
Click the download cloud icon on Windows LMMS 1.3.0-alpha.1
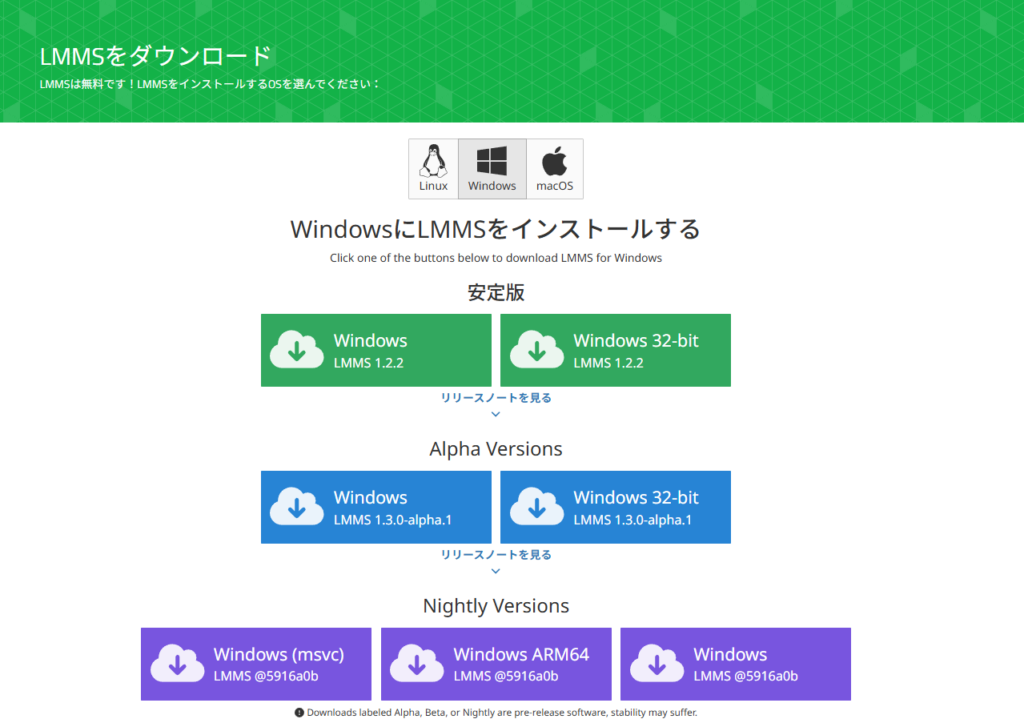pos(297,507)
